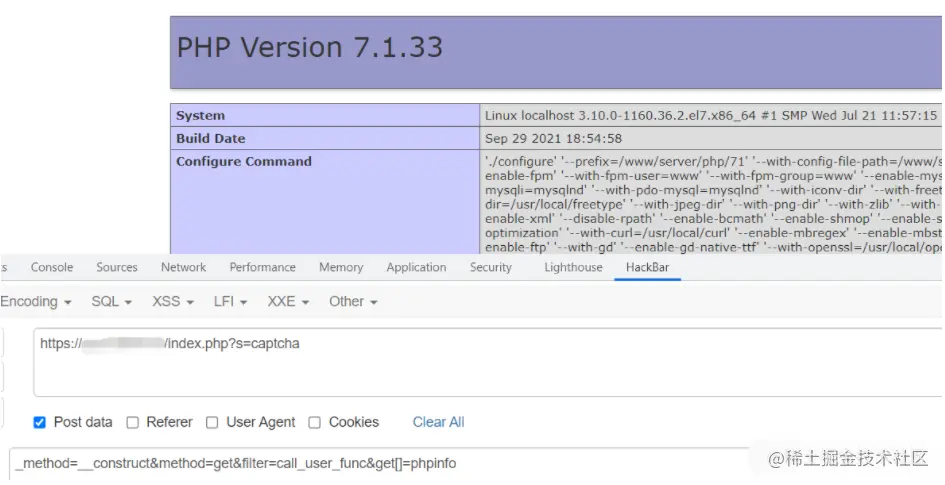Select the HackBar tab
The height and width of the screenshot is (485, 945).
point(647,268)
